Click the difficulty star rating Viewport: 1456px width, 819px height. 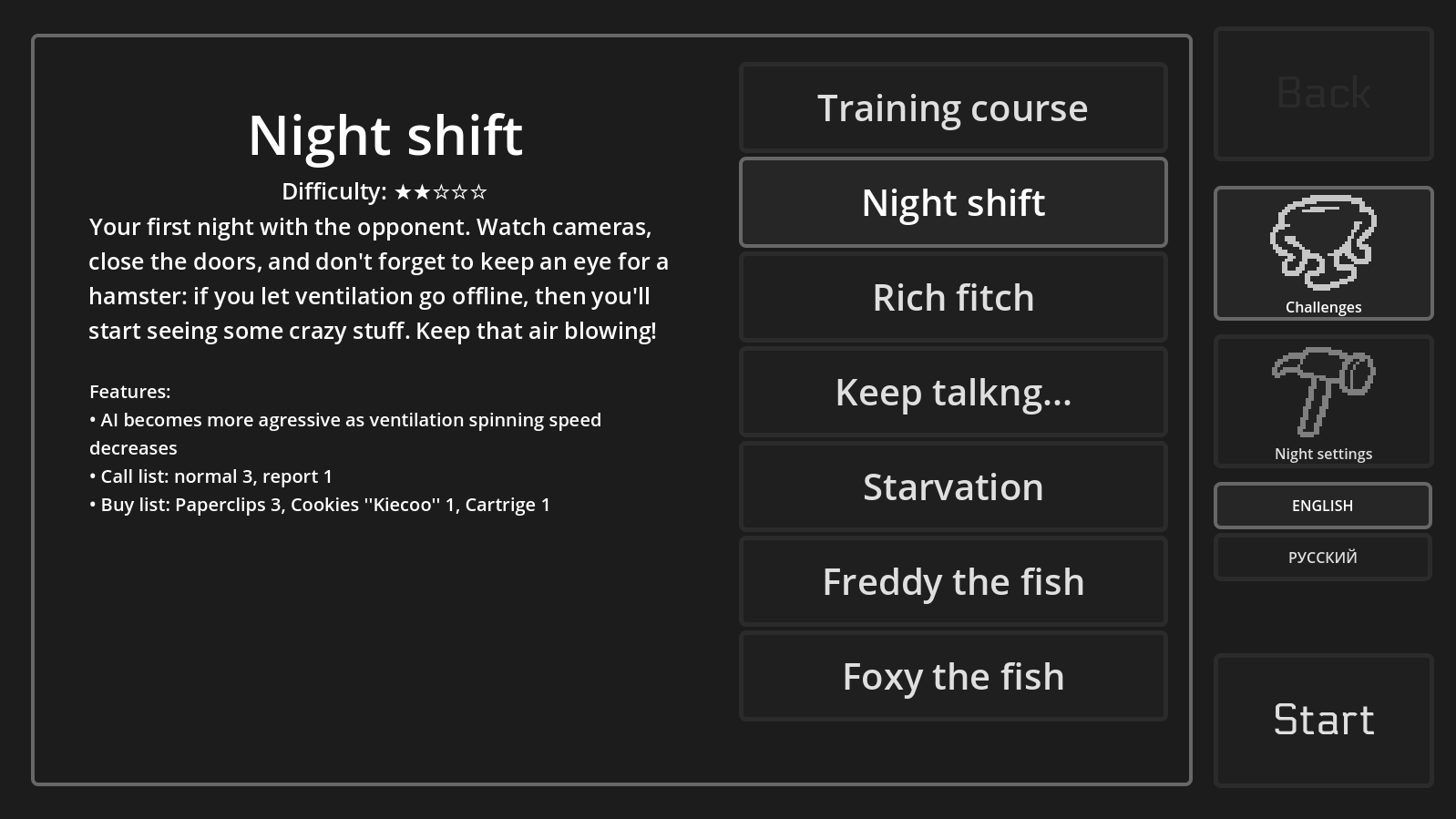point(441,192)
